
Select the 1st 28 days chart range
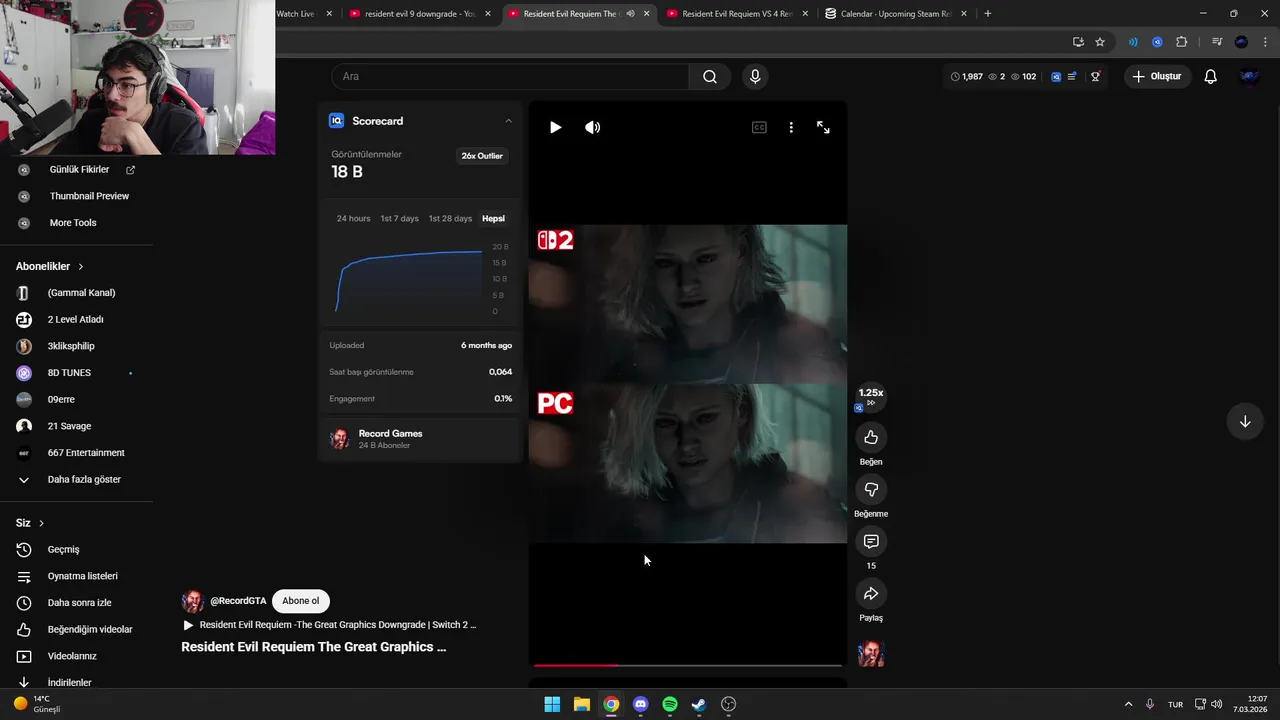(450, 218)
